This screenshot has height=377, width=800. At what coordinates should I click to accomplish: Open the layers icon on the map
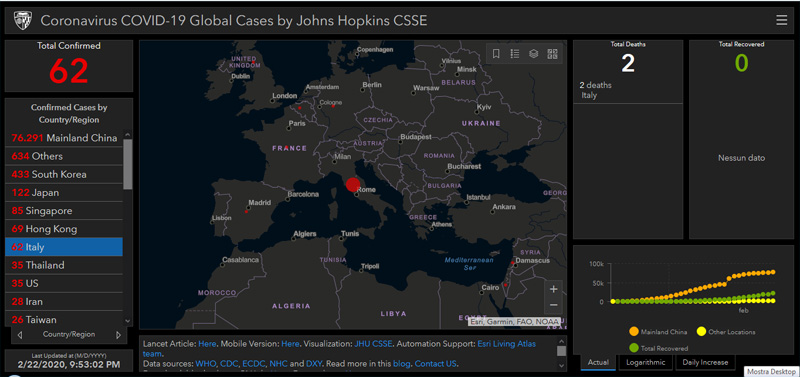pos(534,54)
